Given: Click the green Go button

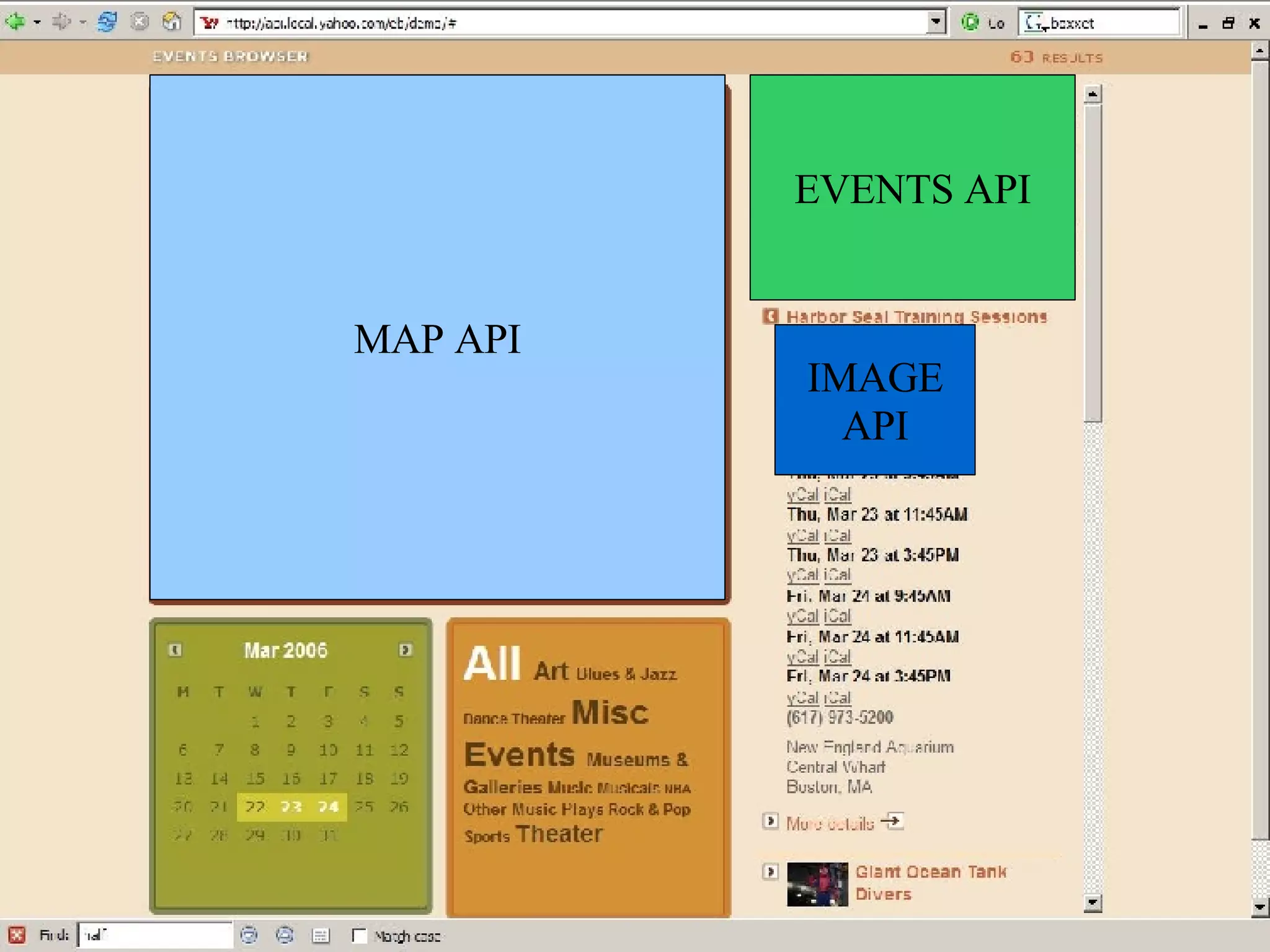Looking at the screenshot, I should 970,23.
